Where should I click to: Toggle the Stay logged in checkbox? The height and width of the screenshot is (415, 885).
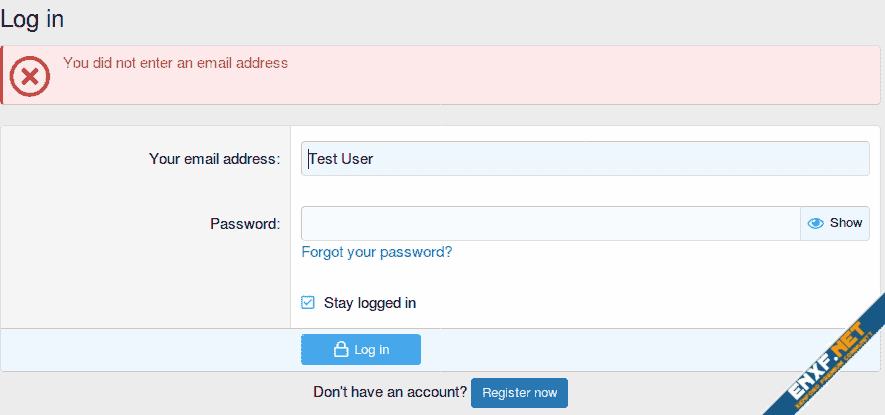click(x=308, y=303)
